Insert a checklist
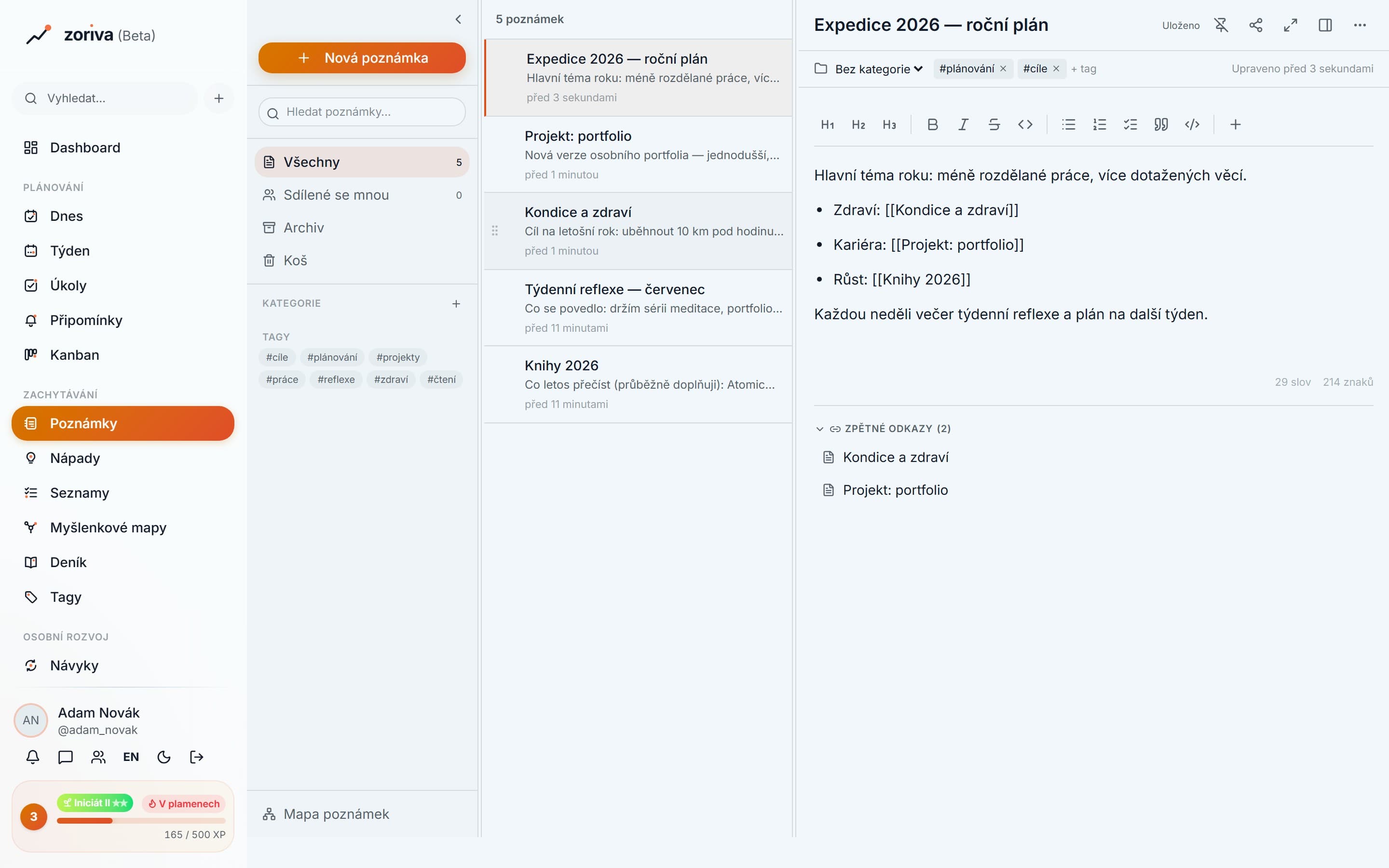This screenshot has height=868, width=1389. tap(1130, 124)
